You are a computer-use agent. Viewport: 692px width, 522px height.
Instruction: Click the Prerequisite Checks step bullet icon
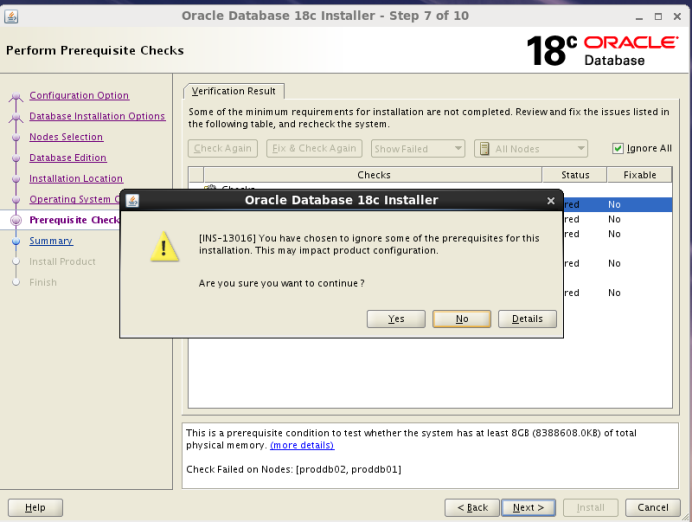[x=16, y=220]
